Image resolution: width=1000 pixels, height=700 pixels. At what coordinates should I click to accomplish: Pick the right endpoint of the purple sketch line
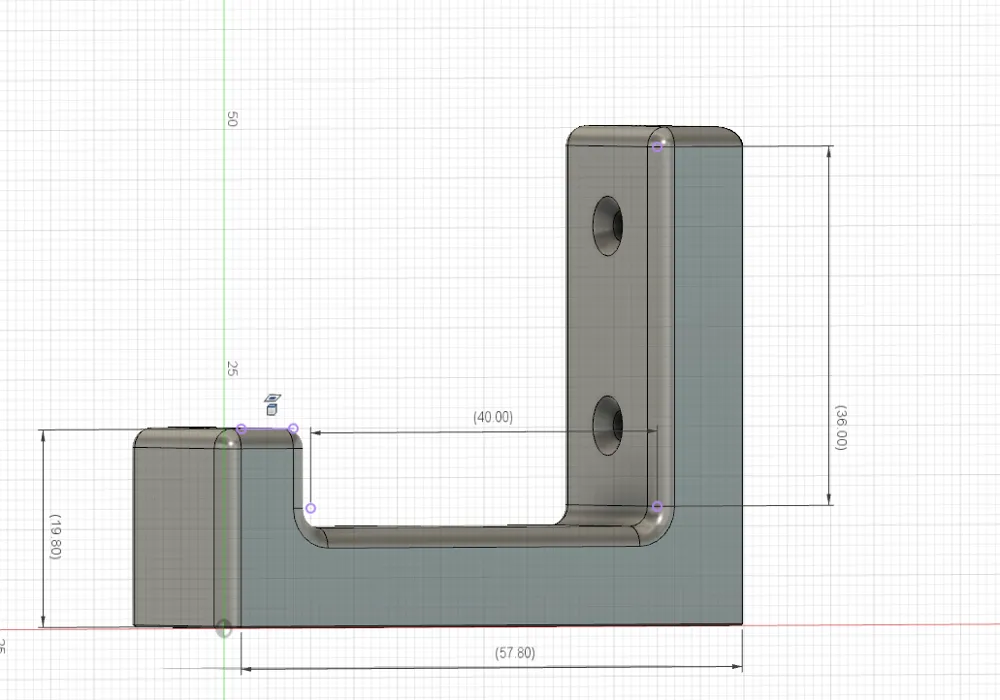click(293, 429)
